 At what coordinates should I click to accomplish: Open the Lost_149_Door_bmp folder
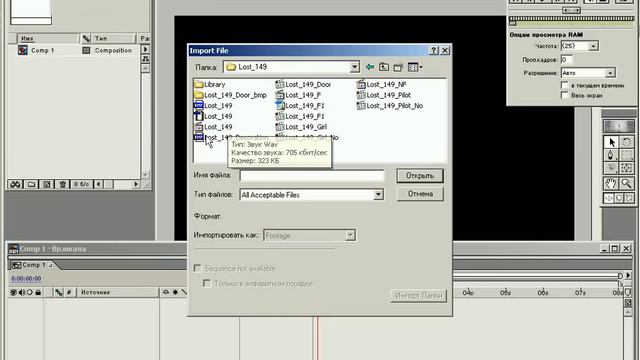tap(231, 95)
